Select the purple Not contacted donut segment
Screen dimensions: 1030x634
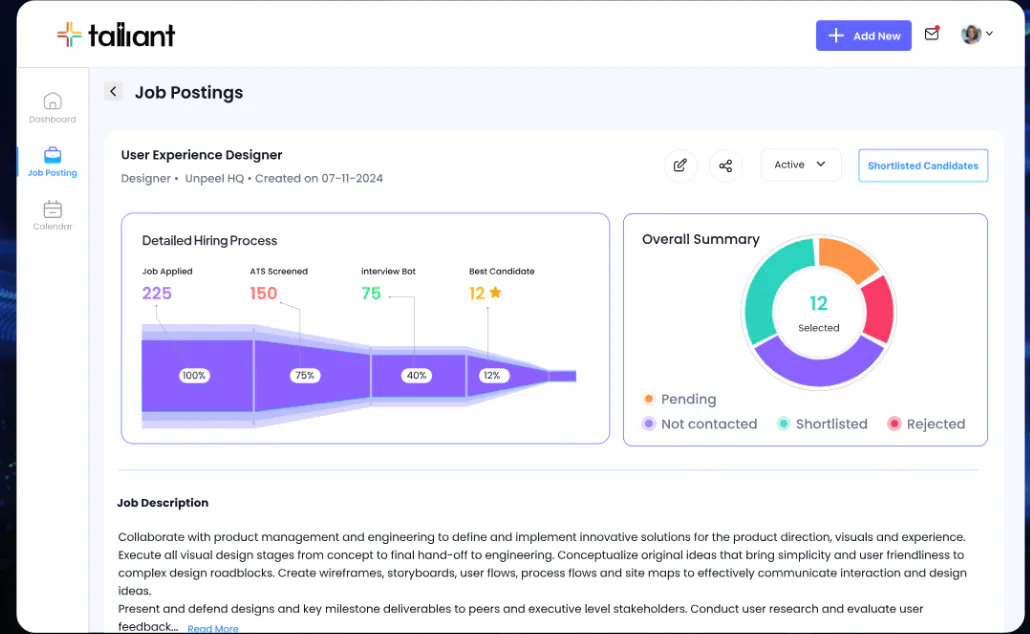pyautogui.click(x=820, y=364)
